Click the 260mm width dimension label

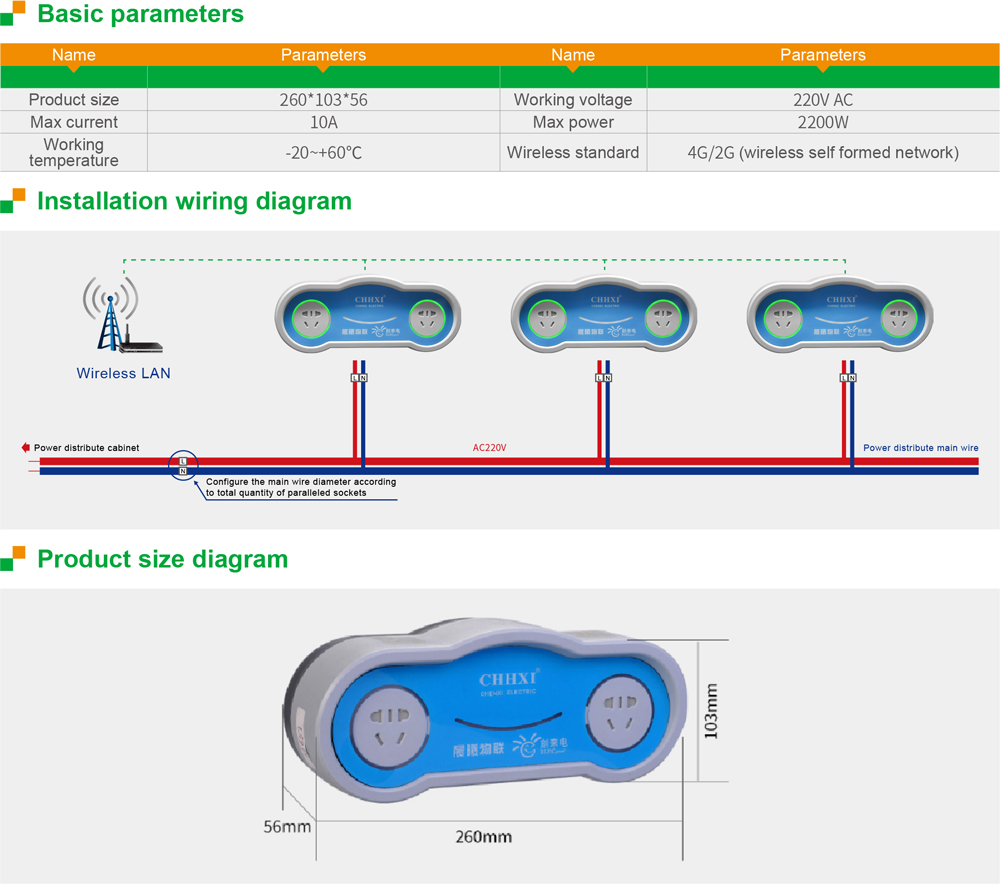pyautogui.click(x=483, y=836)
